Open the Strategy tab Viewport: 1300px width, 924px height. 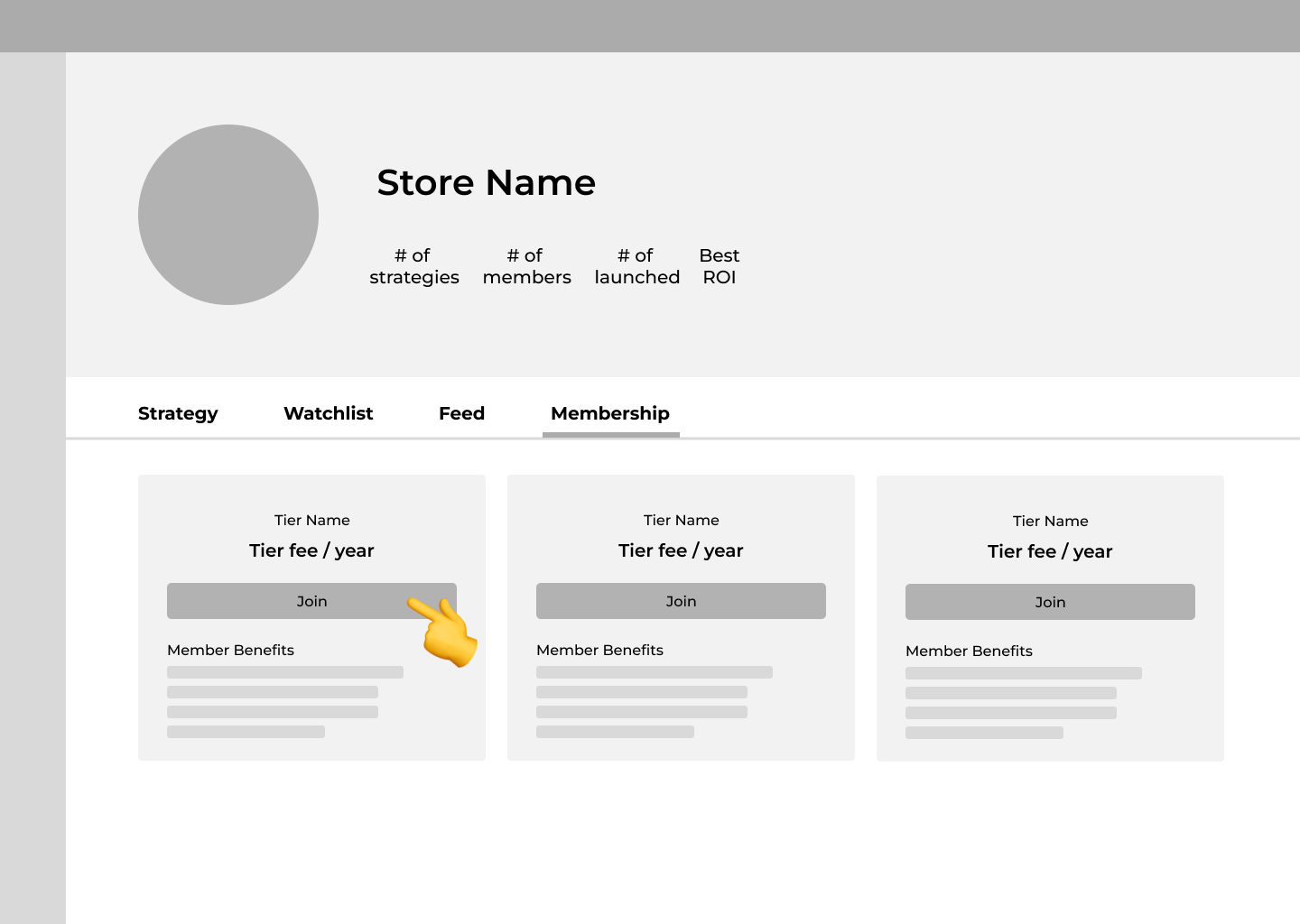click(178, 413)
